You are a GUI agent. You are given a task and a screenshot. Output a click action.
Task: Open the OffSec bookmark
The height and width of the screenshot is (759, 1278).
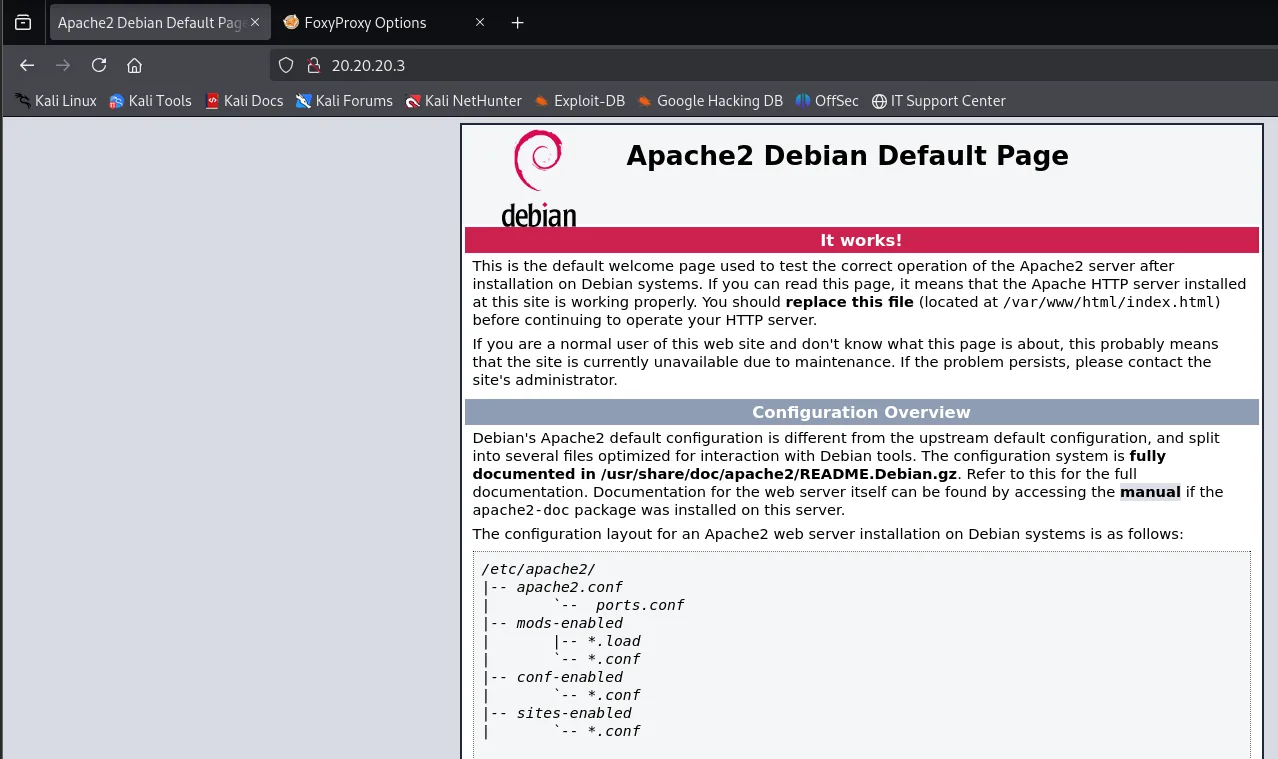coord(827,101)
